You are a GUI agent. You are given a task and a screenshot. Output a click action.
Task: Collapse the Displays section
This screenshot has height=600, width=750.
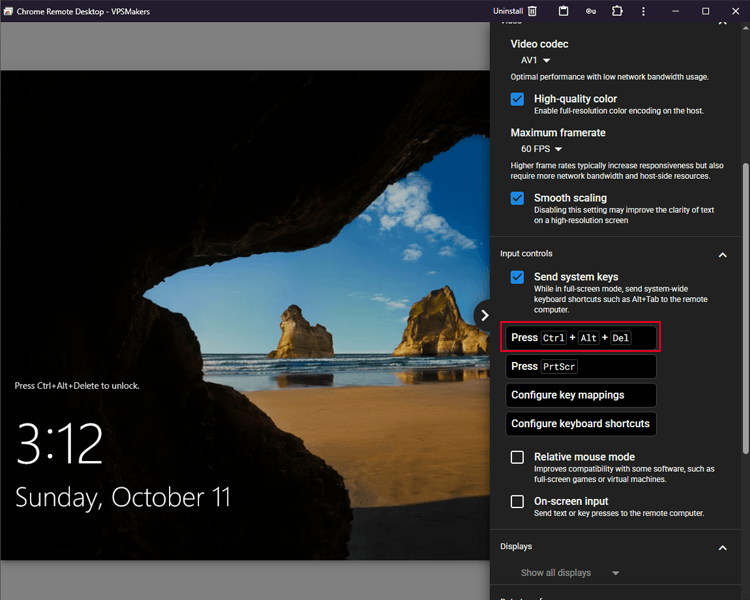click(x=723, y=548)
